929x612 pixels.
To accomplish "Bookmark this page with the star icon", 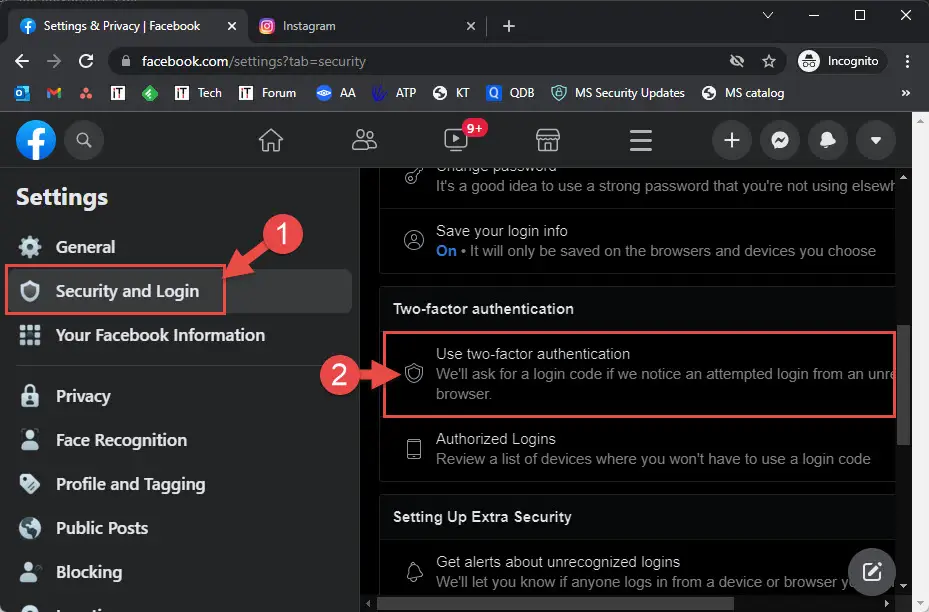I will [x=769, y=61].
